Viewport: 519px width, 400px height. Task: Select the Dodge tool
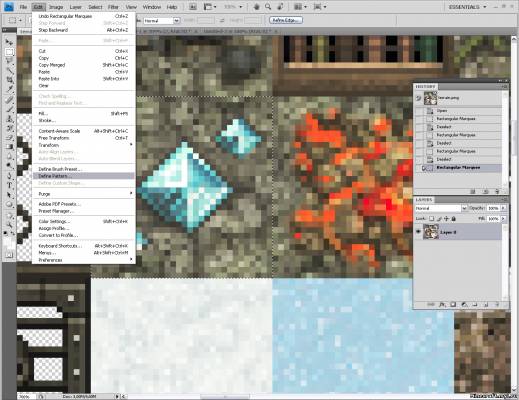tap(9, 165)
